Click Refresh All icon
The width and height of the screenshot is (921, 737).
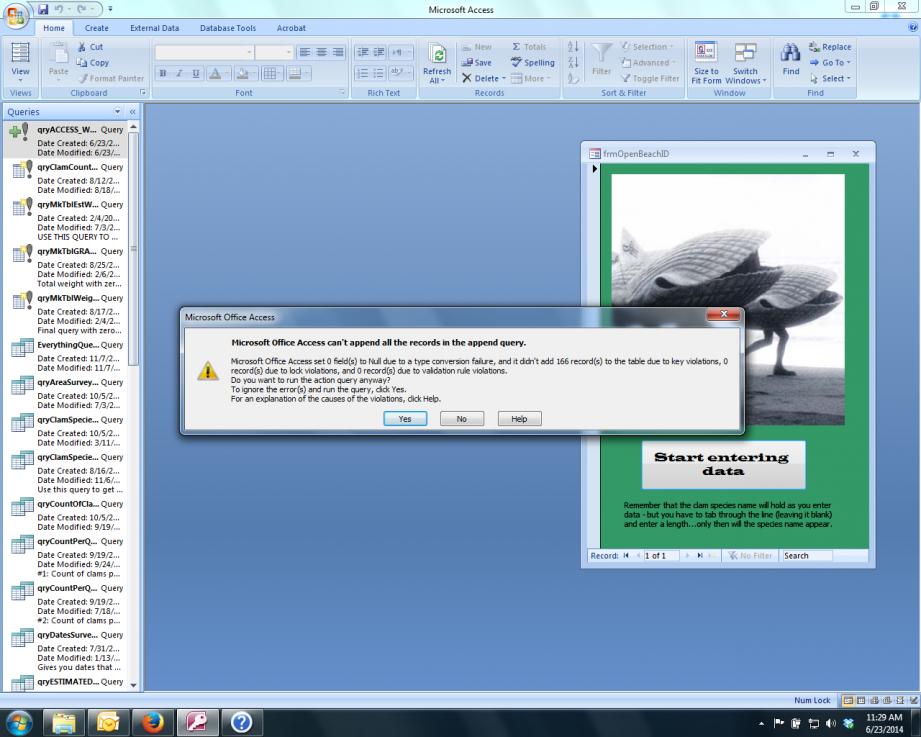(x=437, y=63)
